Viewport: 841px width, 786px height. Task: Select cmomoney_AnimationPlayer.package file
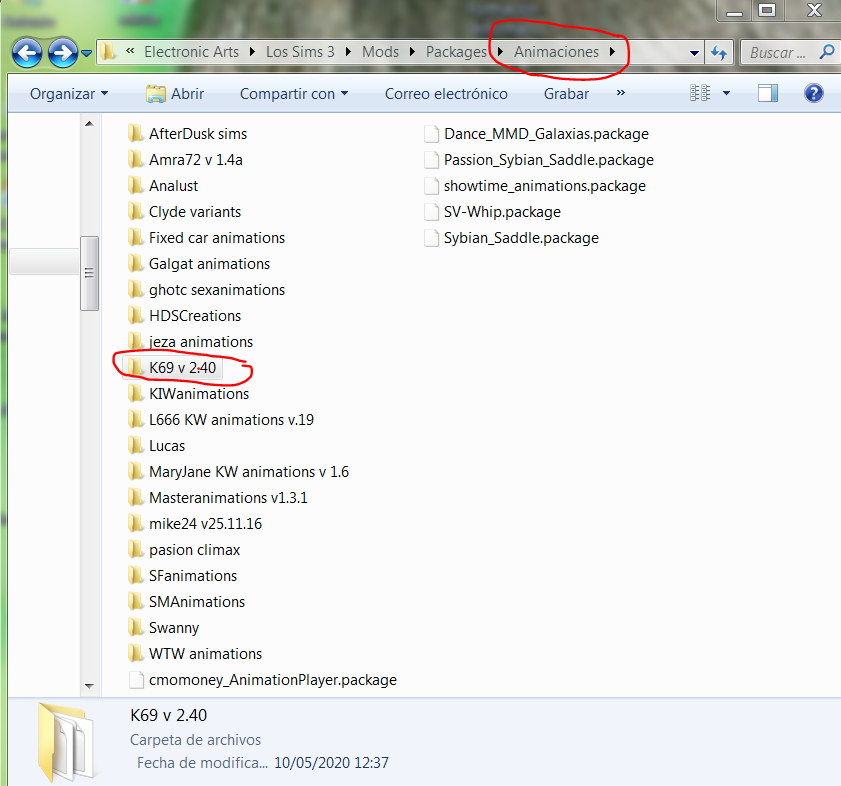pos(263,680)
